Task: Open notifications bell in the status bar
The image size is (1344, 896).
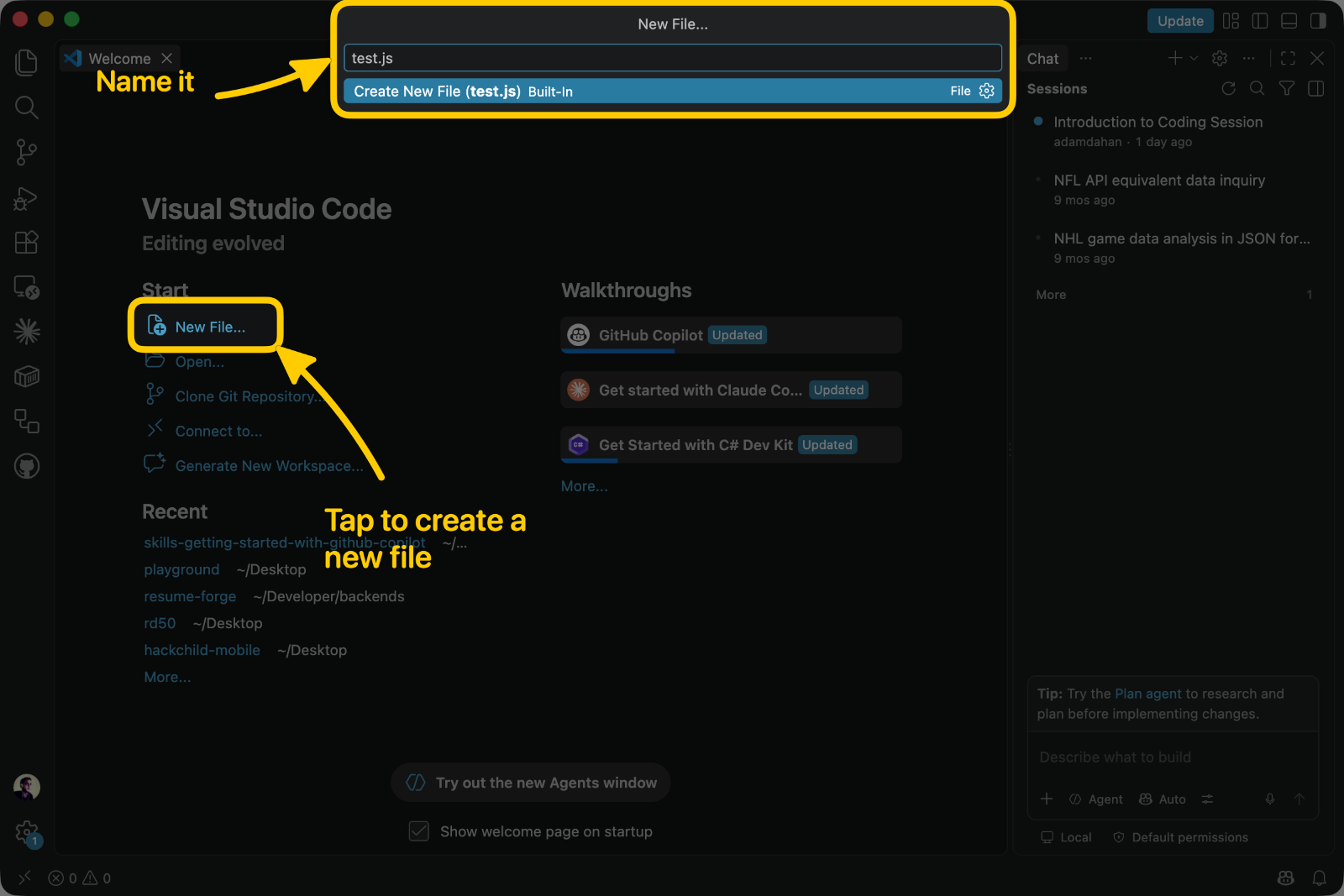Action: point(1320,878)
